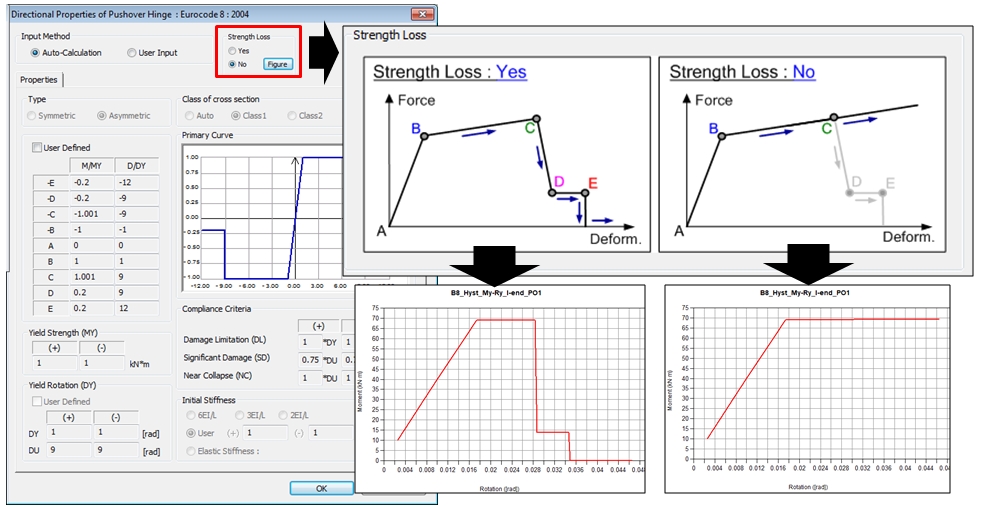
Task: Click the Near Collapse positive field
Action: [x=310, y=378]
